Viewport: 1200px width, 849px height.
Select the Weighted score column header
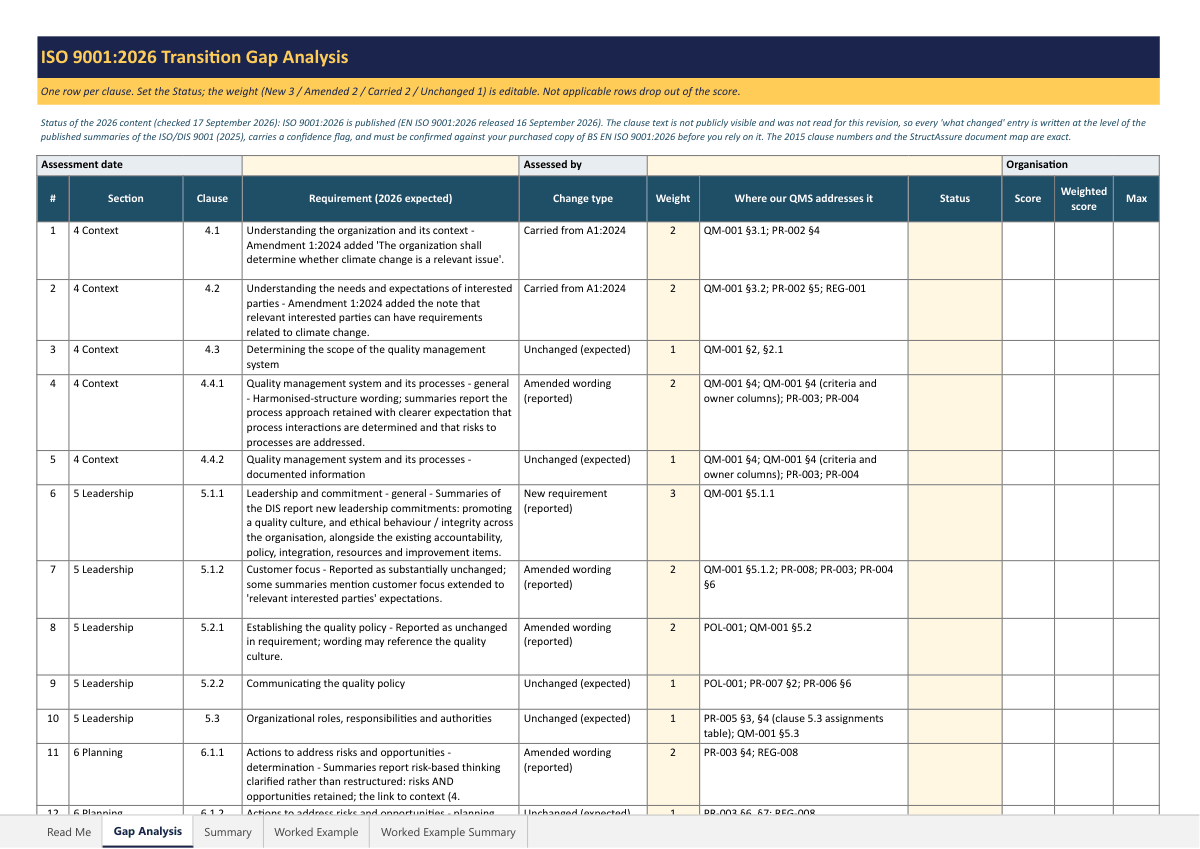(x=1084, y=199)
